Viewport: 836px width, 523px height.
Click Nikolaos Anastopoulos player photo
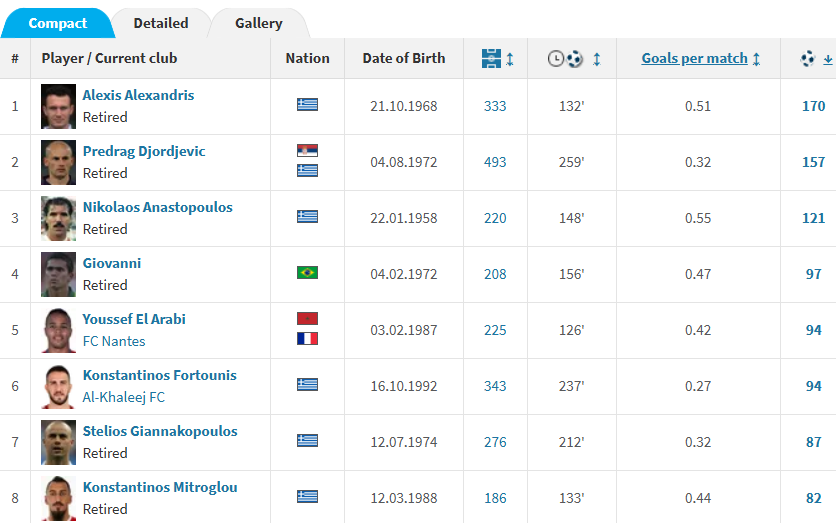coord(59,218)
